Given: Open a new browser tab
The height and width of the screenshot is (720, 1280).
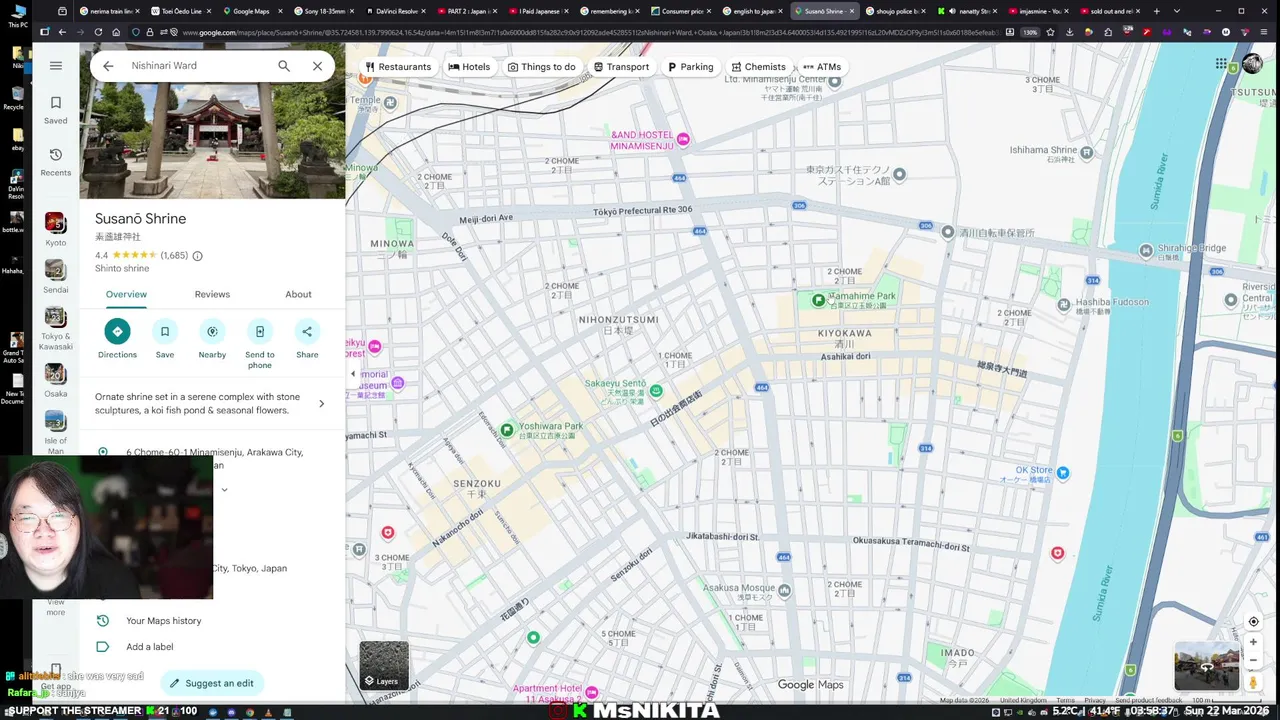Looking at the screenshot, I should 1157,11.
